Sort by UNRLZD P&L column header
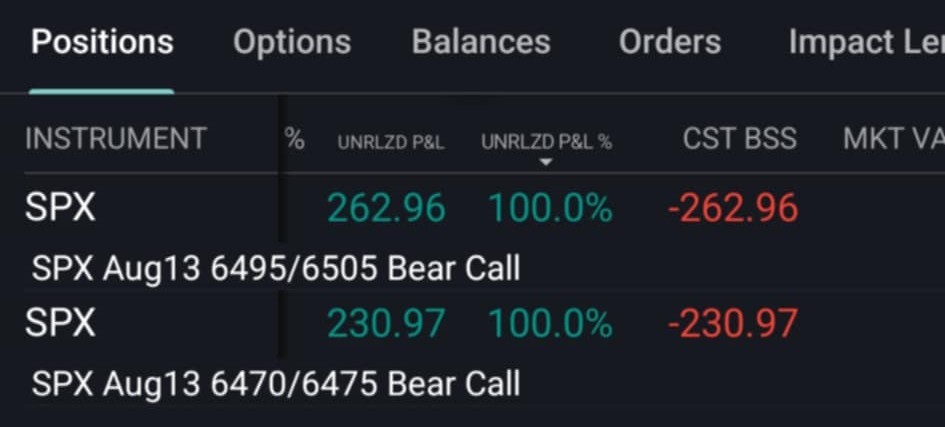 click(x=391, y=142)
